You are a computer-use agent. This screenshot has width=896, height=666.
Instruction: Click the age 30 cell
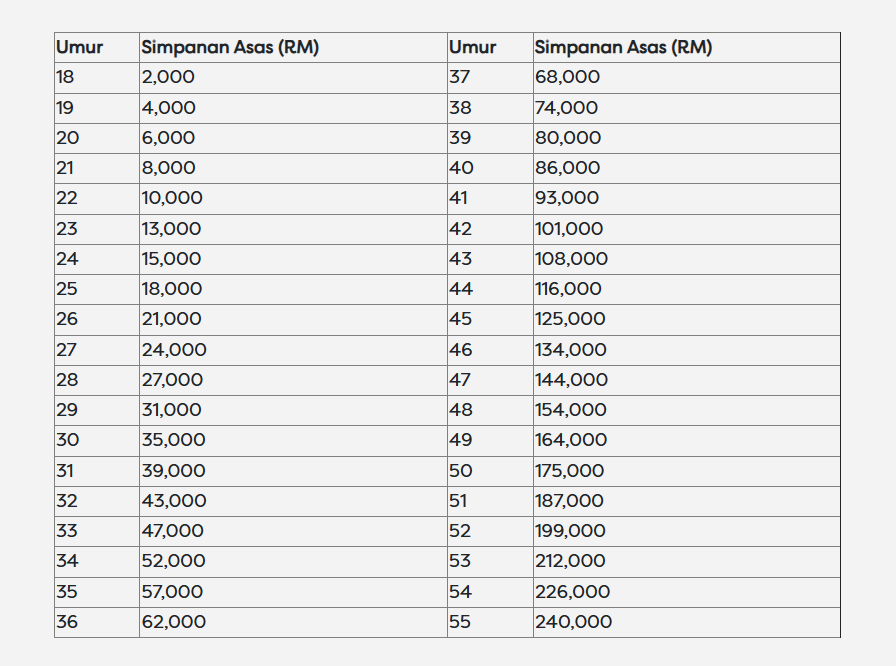97,441
